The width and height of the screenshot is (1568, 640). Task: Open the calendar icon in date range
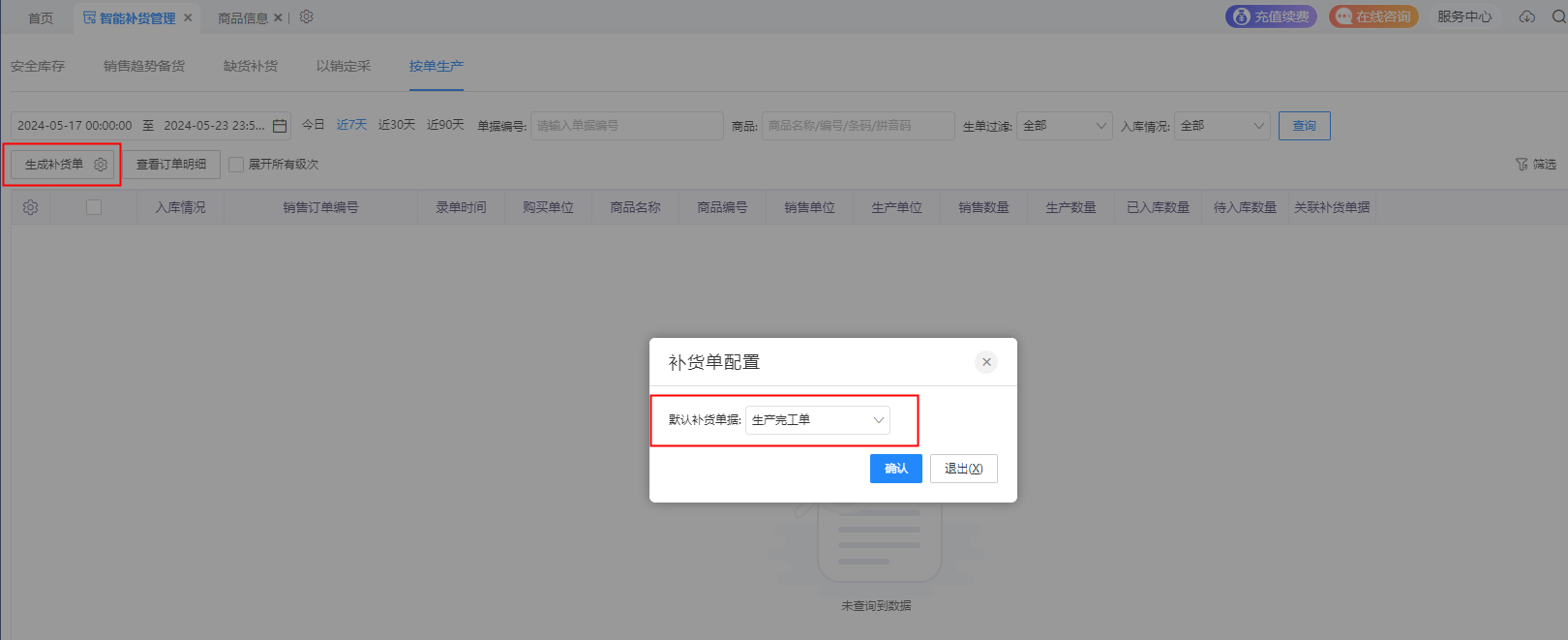pos(280,126)
